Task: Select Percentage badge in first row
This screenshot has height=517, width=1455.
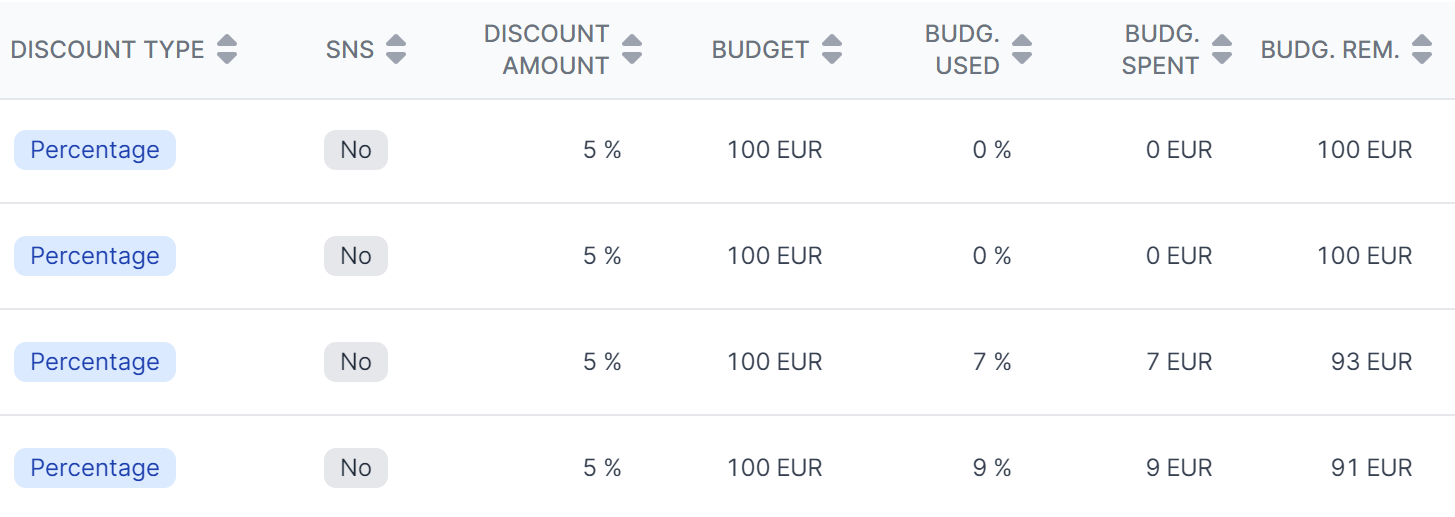Action: pos(95,150)
